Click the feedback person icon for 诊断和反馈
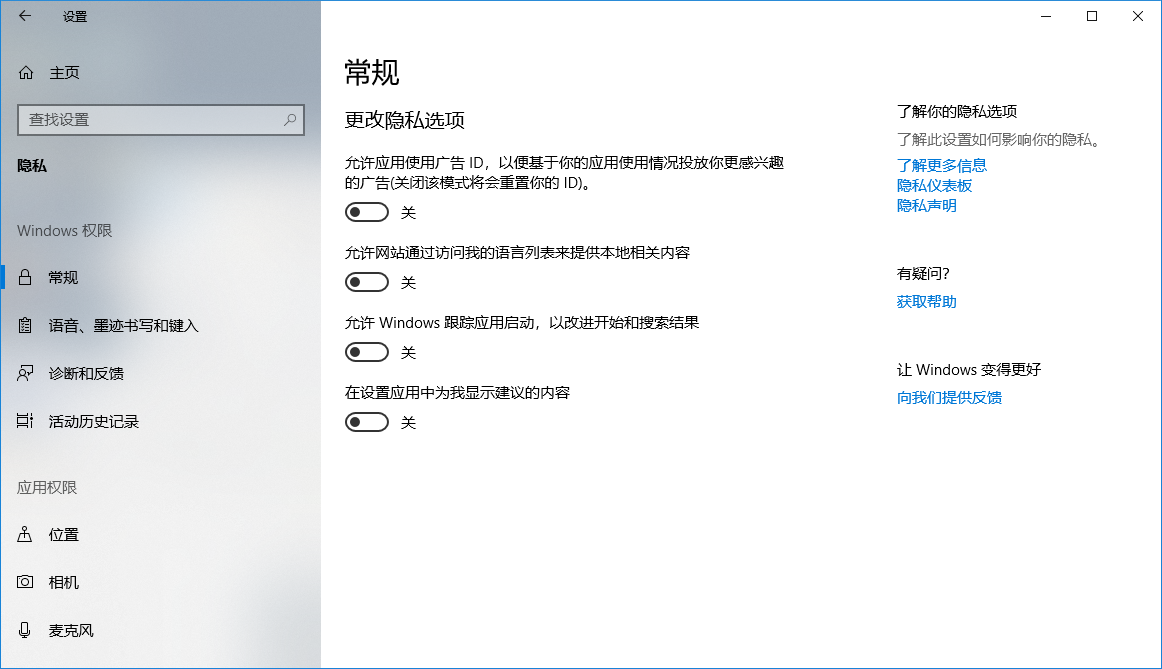The height and width of the screenshot is (669, 1162). (25, 373)
